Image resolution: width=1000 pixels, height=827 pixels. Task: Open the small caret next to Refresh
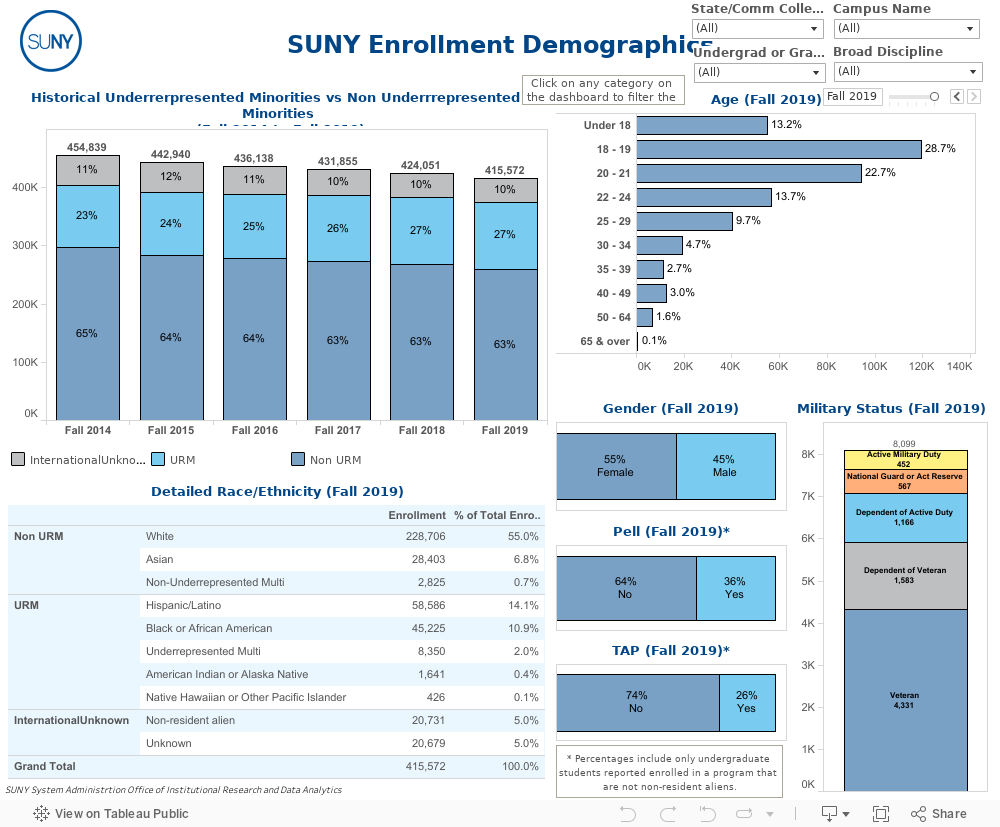[x=770, y=814]
